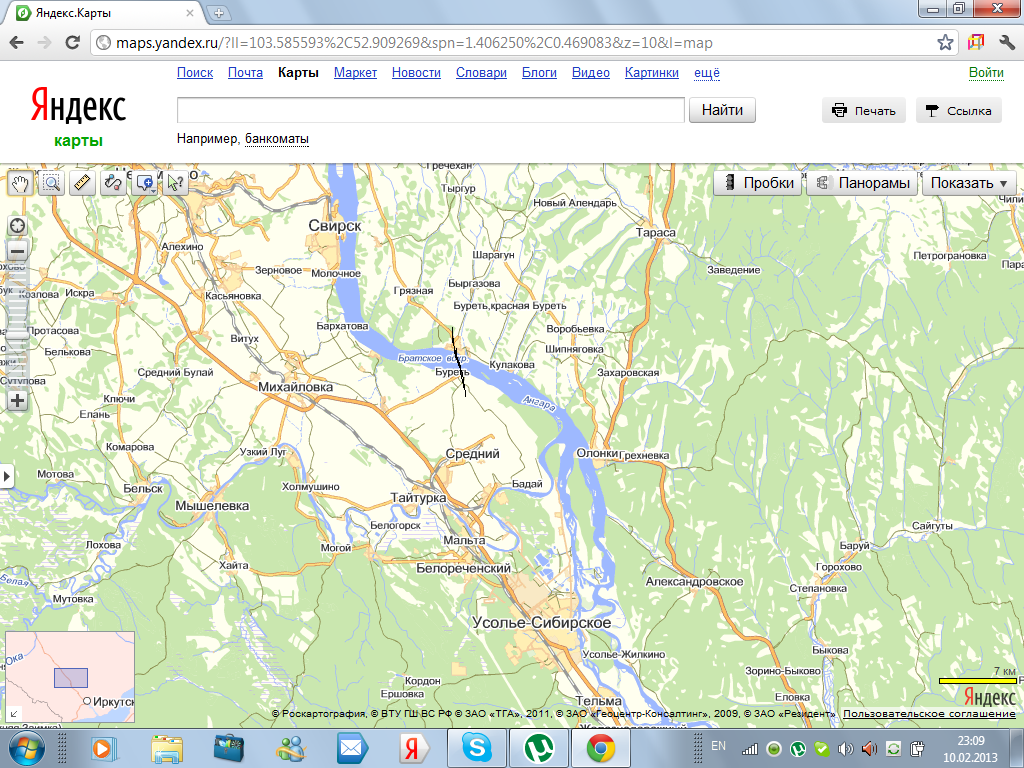This screenshot has width=1024, height=768.
Task: Zoom in with the plus button
Action: coord(17,400)
